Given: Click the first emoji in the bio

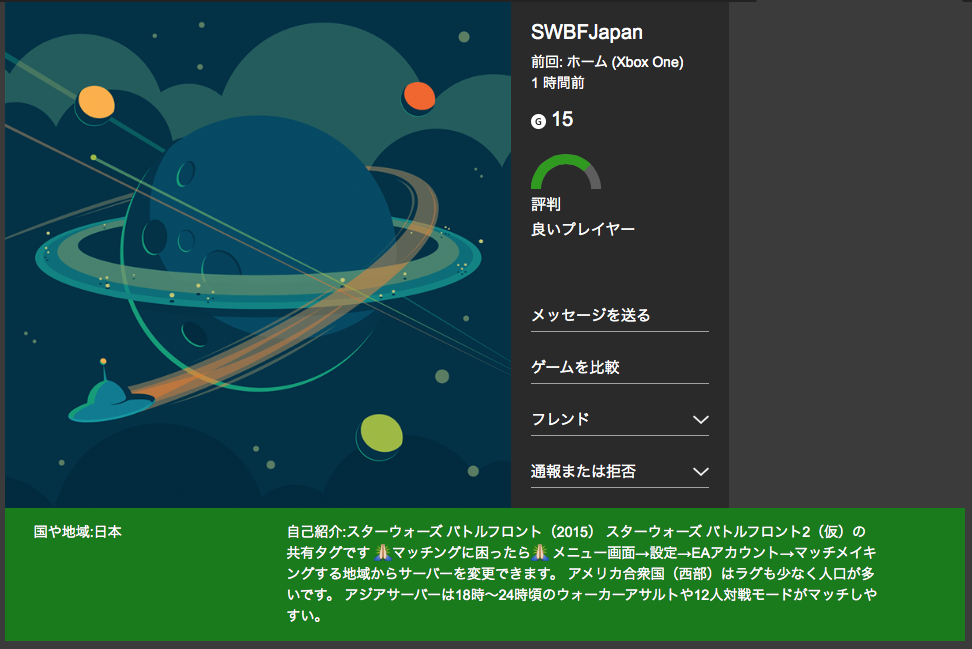Looking at the screenshot, I should (382, 552).
